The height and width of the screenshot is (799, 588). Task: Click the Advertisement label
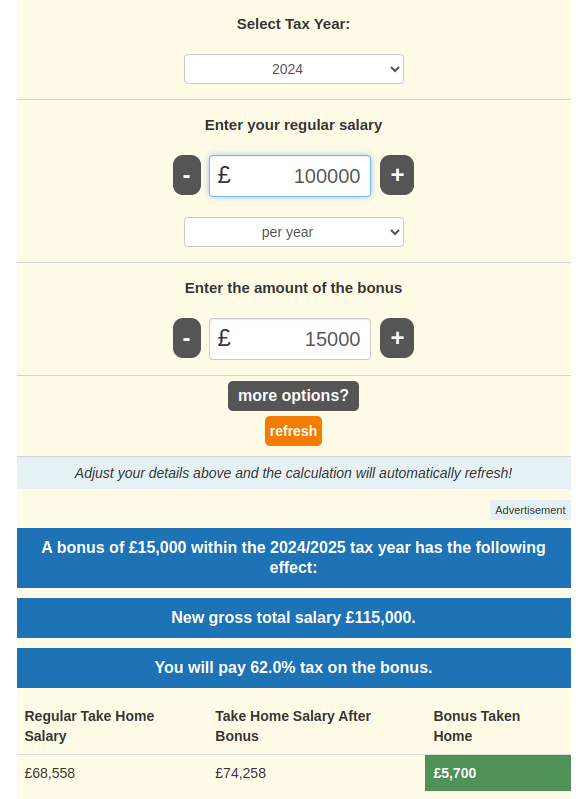530,510
